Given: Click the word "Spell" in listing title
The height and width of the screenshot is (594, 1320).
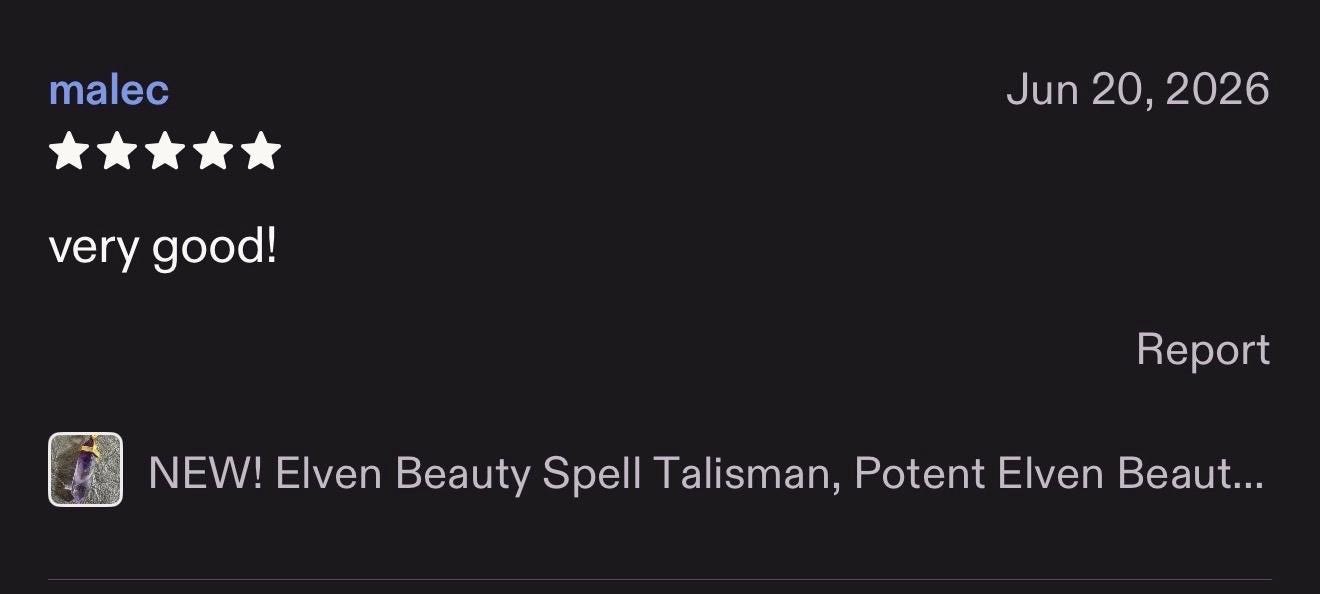Looking at the screenshot, I should click(x=592, y=473).
